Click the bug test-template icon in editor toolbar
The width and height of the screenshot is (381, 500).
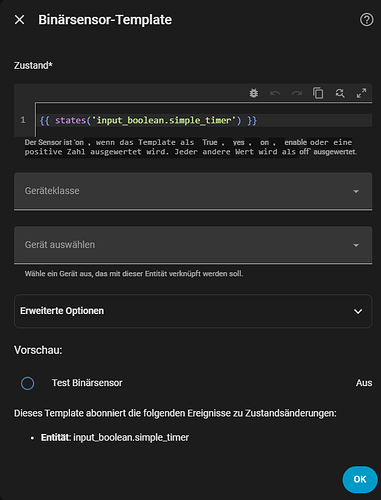click(x=254, y=93)
